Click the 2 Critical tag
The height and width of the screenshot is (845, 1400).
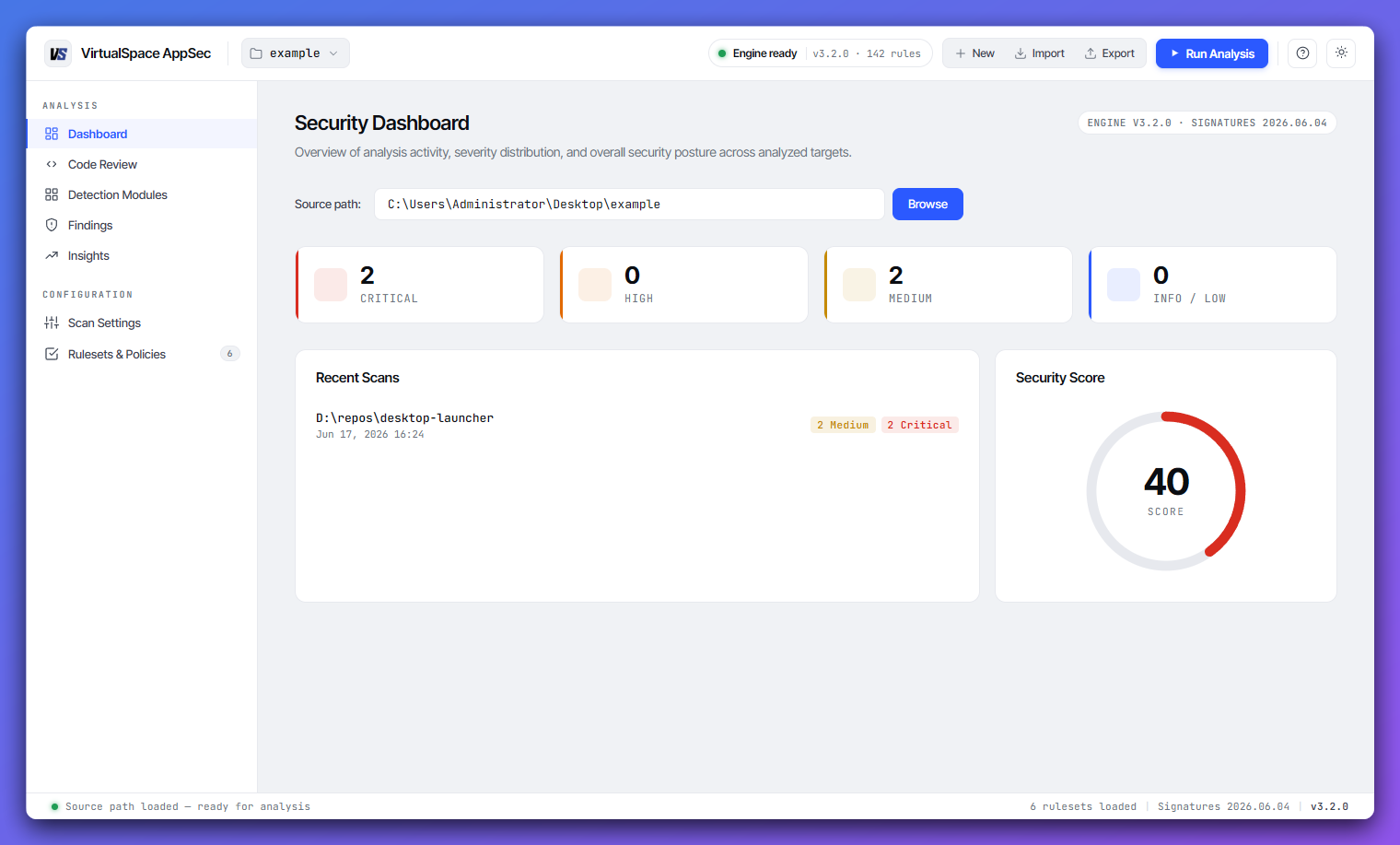[919, 425]
